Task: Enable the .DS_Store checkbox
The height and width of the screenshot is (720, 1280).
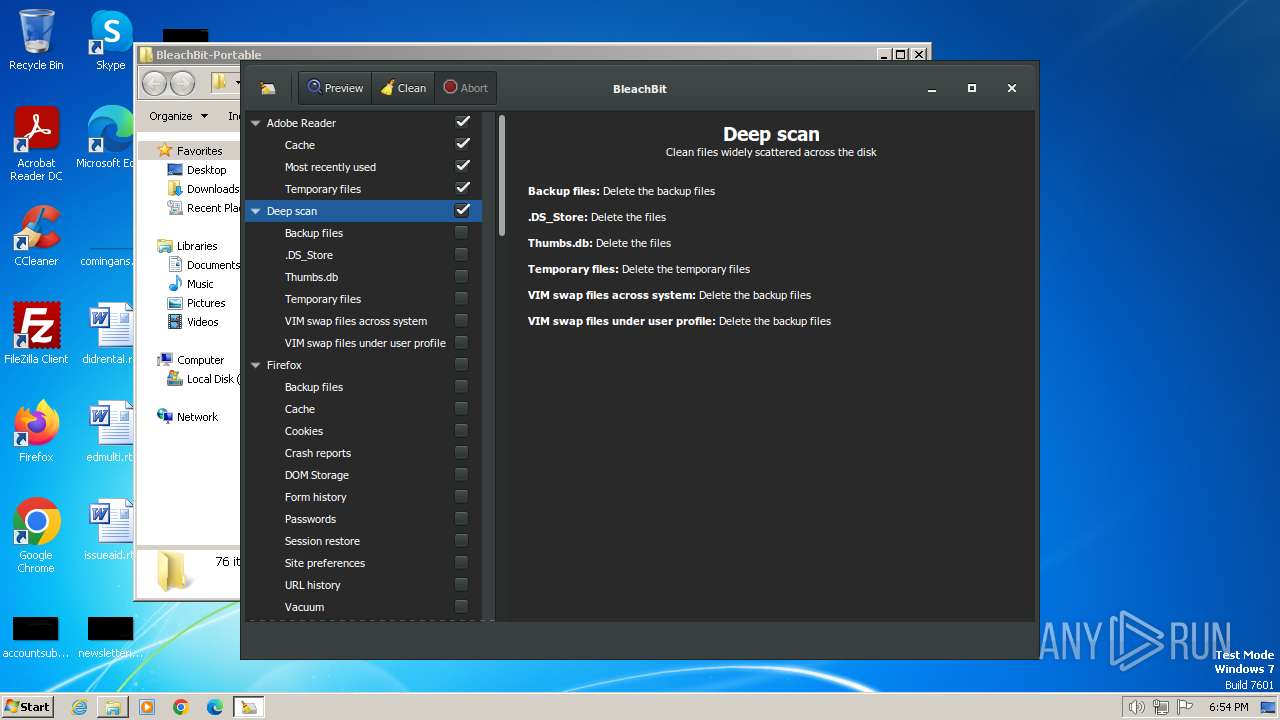Action: tap(461, 254)
